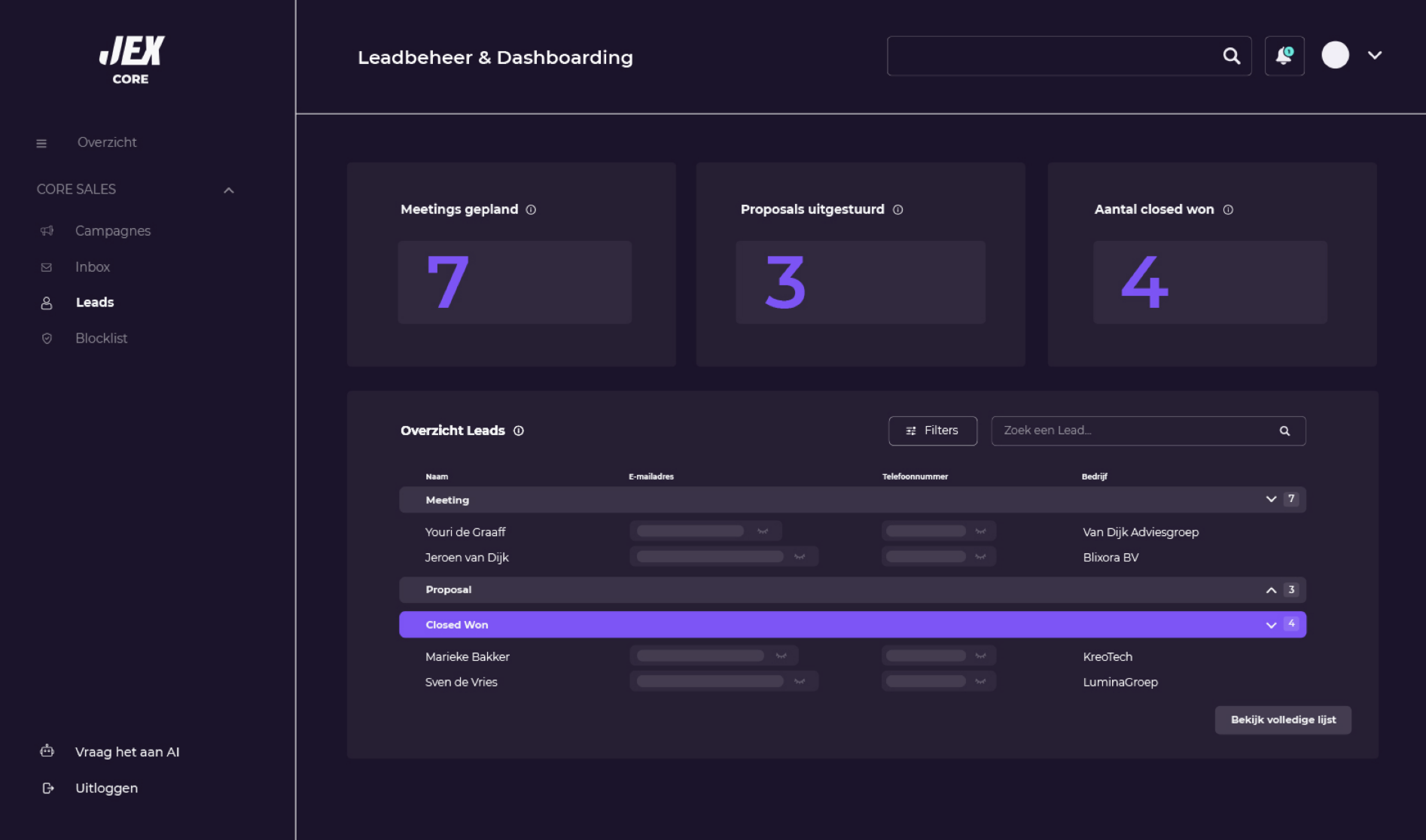This screenshot has height=840, width=1426.
Task: Click the info icon next to Meetings gepland
Action: 531,210
